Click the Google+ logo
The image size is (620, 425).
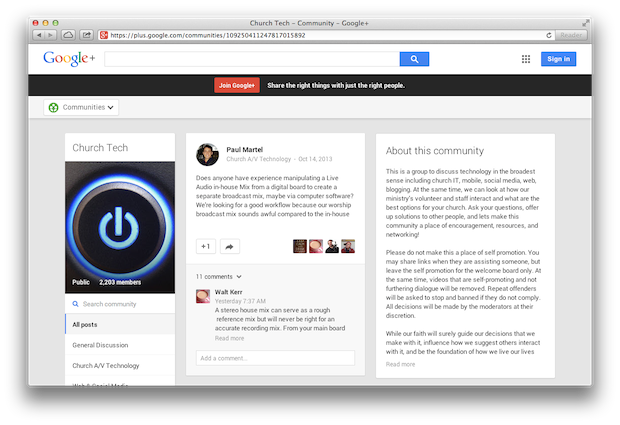point(69,59)
